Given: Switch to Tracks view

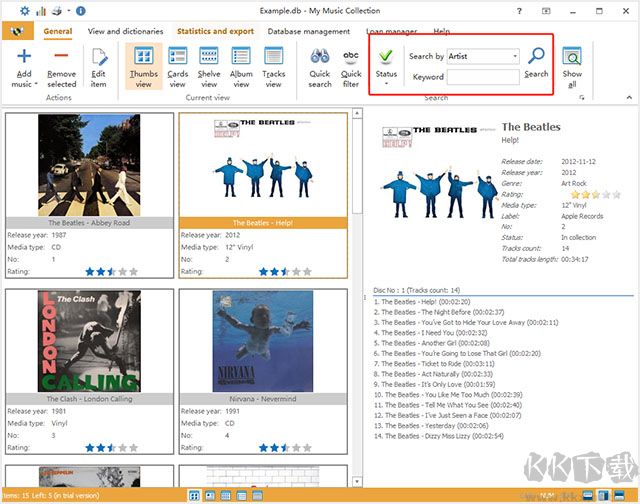Looking at the screenshot, I should pyautogui.click(x=273, y=66).
